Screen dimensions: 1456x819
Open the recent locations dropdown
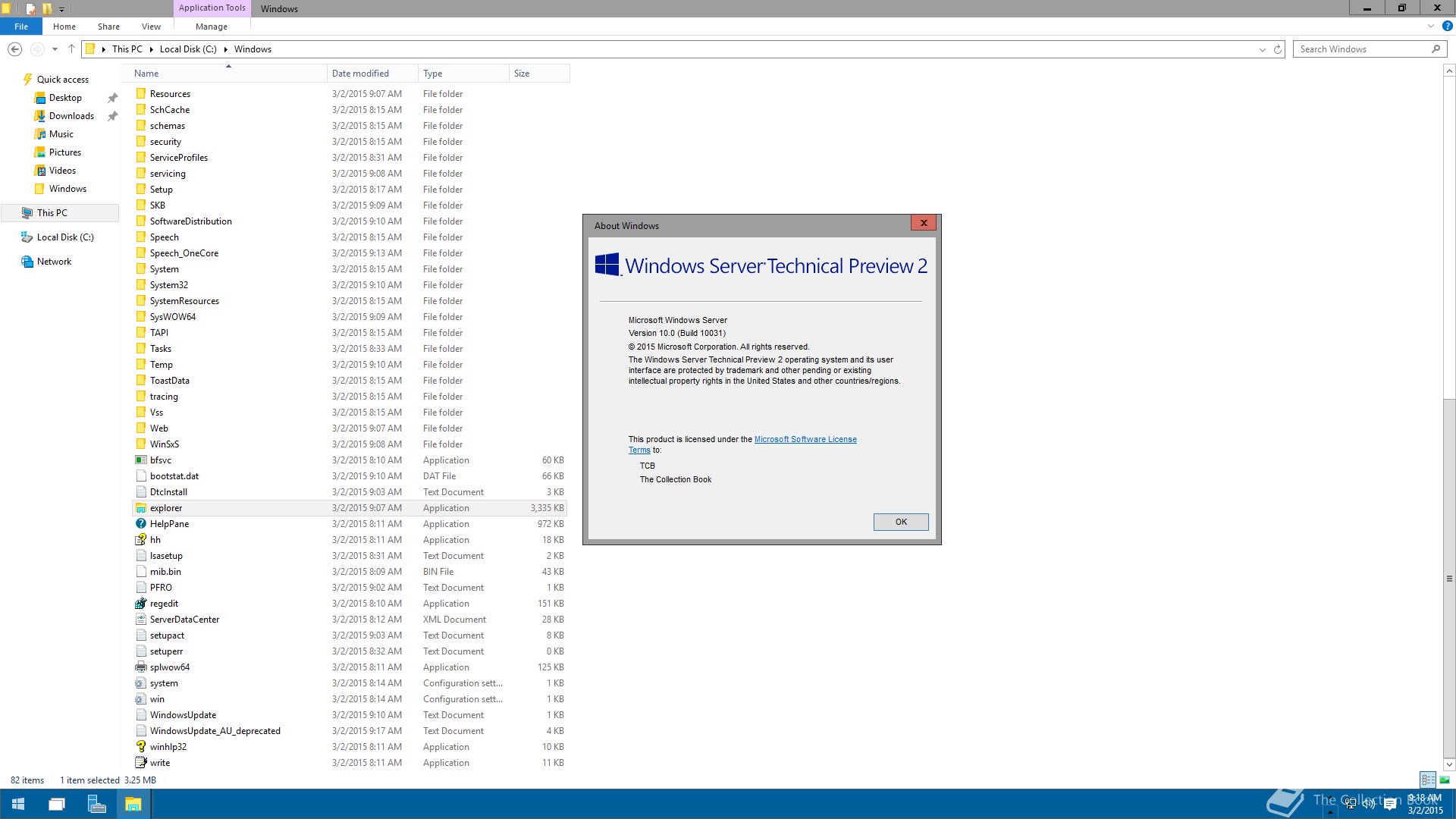[x=55, y=49]
